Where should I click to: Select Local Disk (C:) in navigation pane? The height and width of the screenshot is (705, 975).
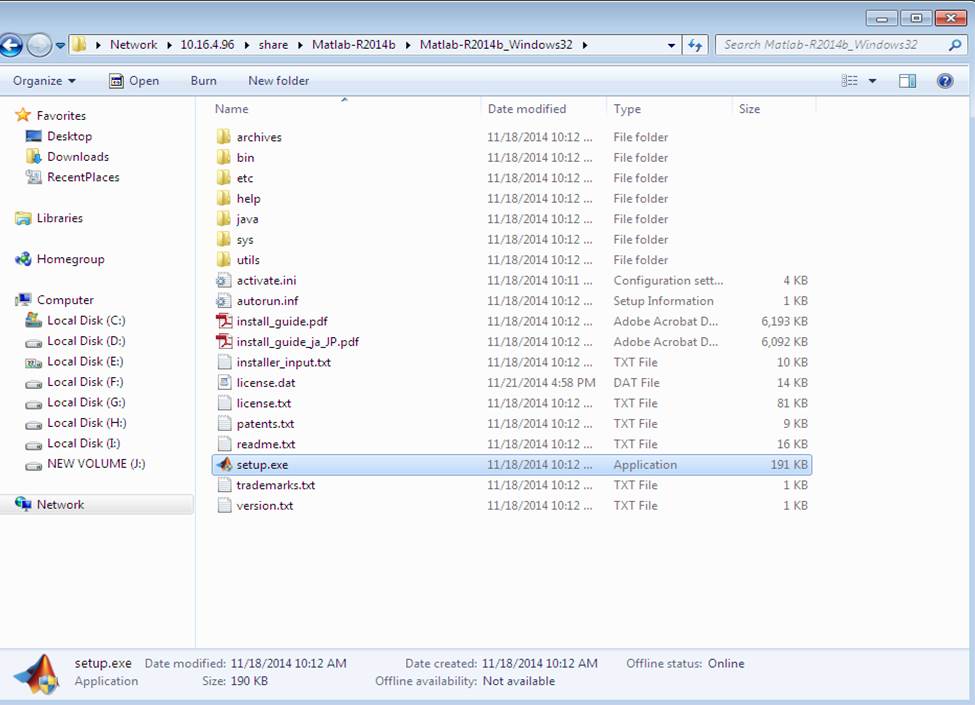point(85,321)
